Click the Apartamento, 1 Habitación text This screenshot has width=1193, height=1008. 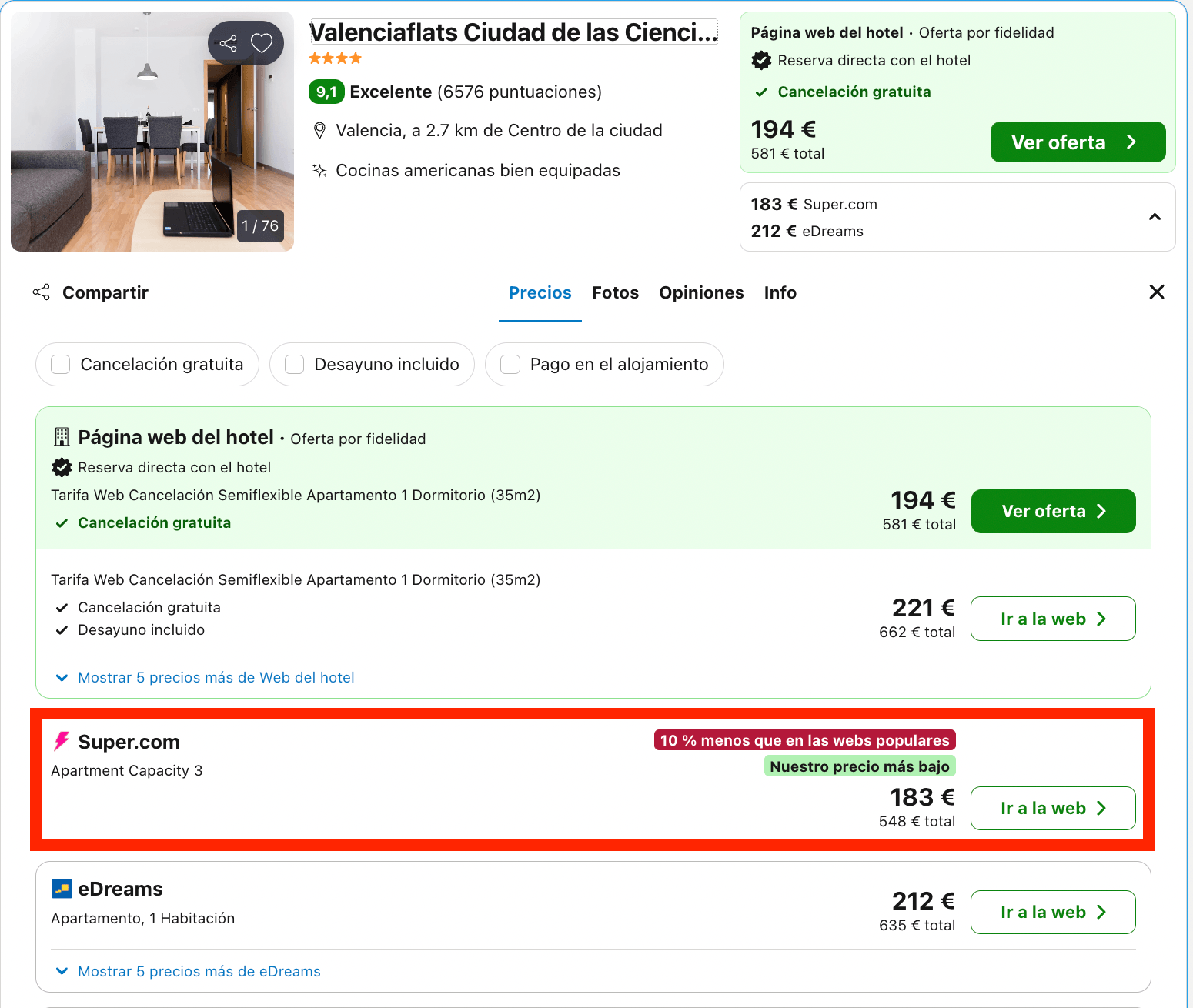[143, 919]
